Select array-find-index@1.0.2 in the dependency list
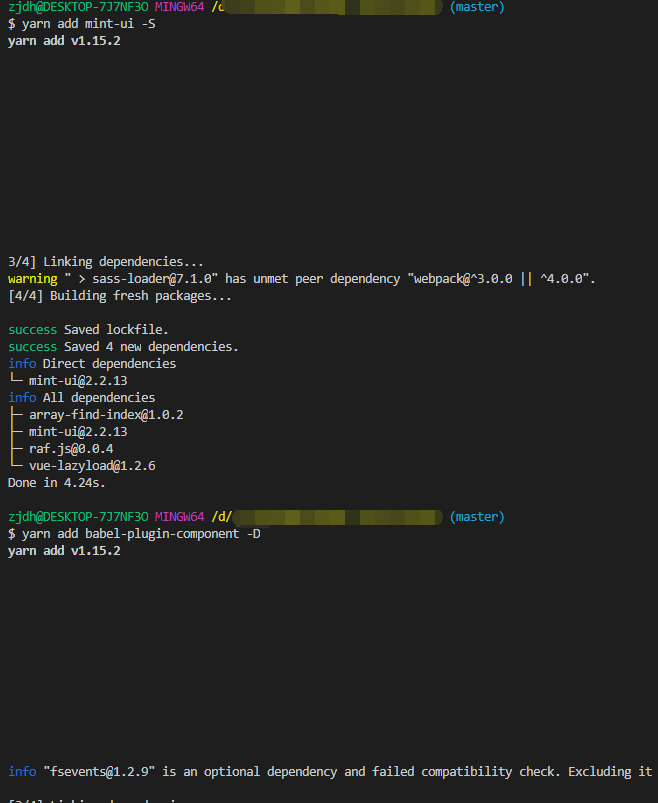This screenshot has width=658, height=803. [x=106, y=415]
